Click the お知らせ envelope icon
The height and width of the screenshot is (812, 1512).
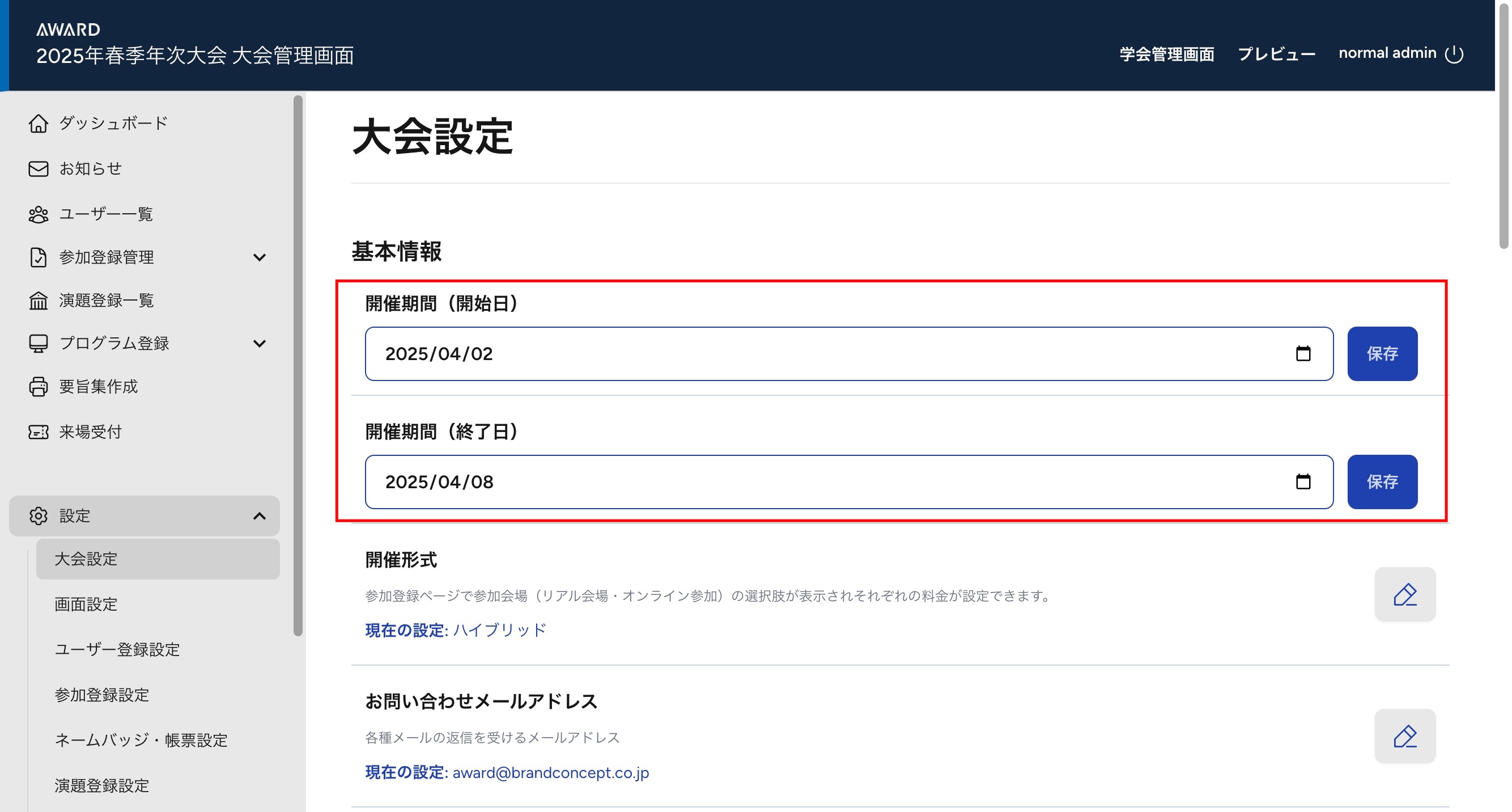(38, 169)
